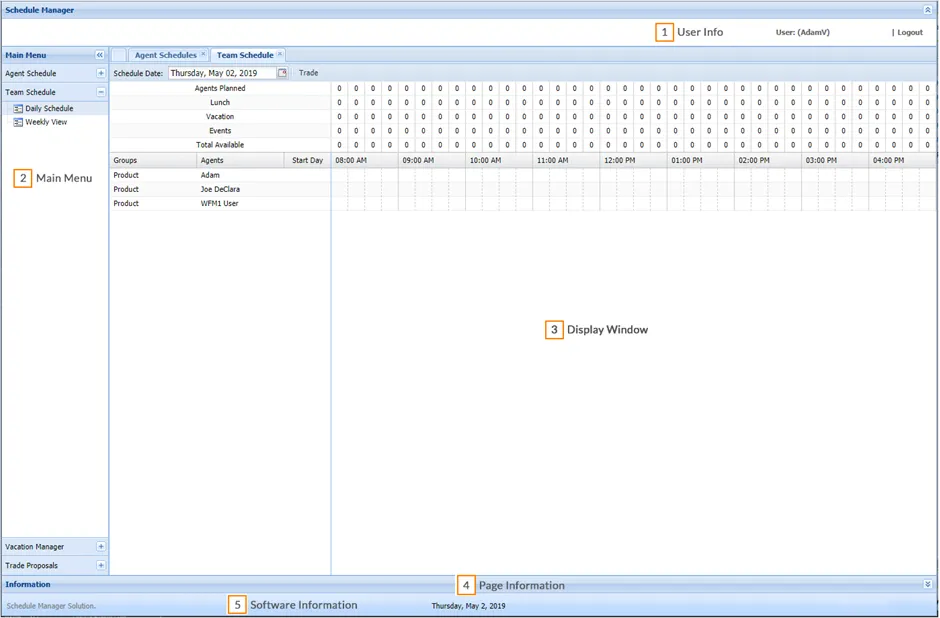Image resolution: width=940 pixels, height=618 pixels.
Task: Open the Schedule Date calendar picker icon
Action: pos(282,73)
